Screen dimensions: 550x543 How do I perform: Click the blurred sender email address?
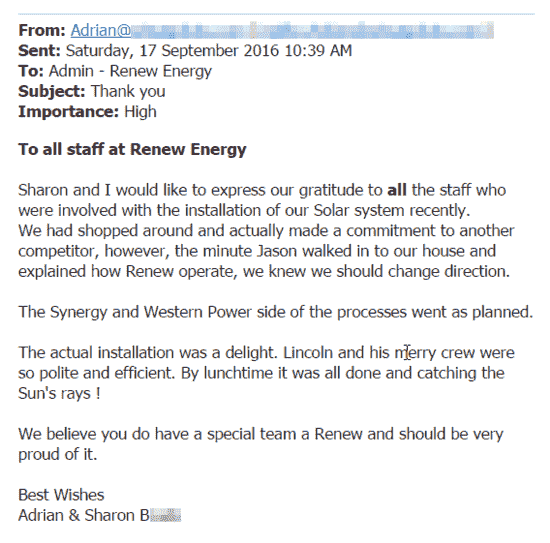[x=313, y=30]
